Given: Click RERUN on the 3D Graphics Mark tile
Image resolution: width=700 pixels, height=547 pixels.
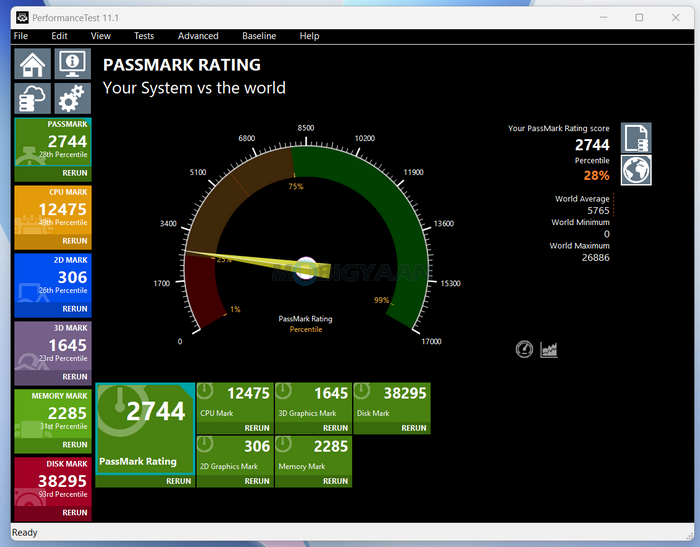Looking at the screenshot, I should 335,428.
